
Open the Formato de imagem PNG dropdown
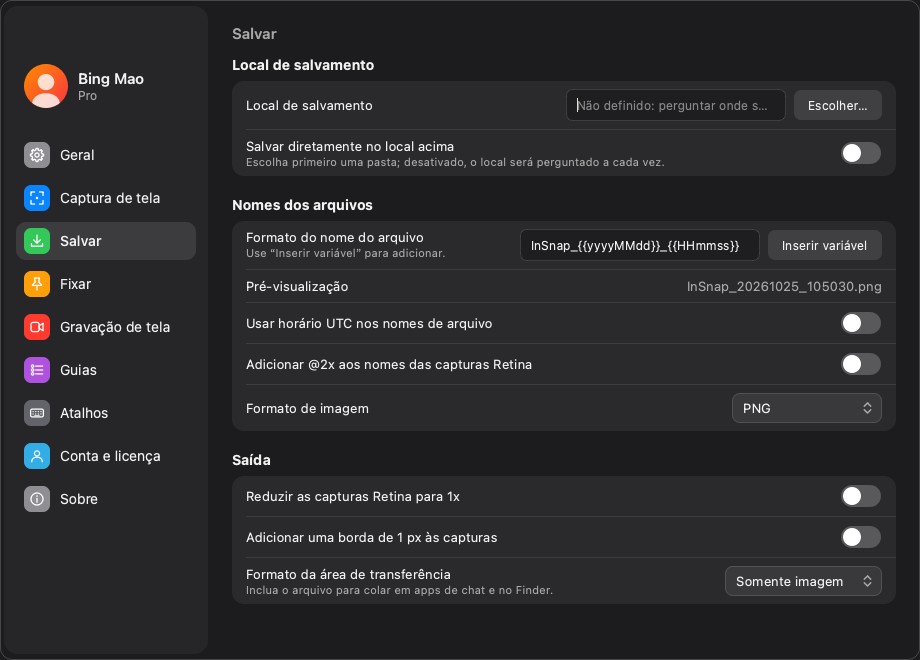[807, 408]
